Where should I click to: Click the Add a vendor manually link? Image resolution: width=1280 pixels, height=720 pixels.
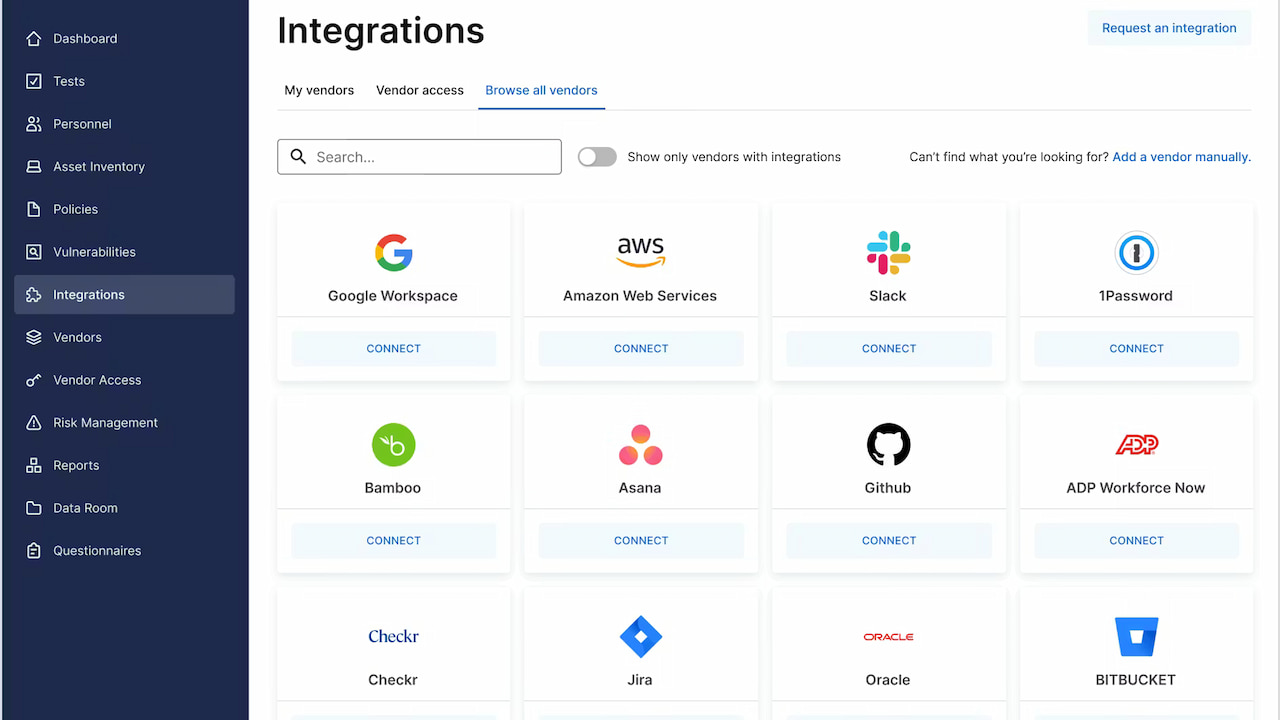point(1181,156)
